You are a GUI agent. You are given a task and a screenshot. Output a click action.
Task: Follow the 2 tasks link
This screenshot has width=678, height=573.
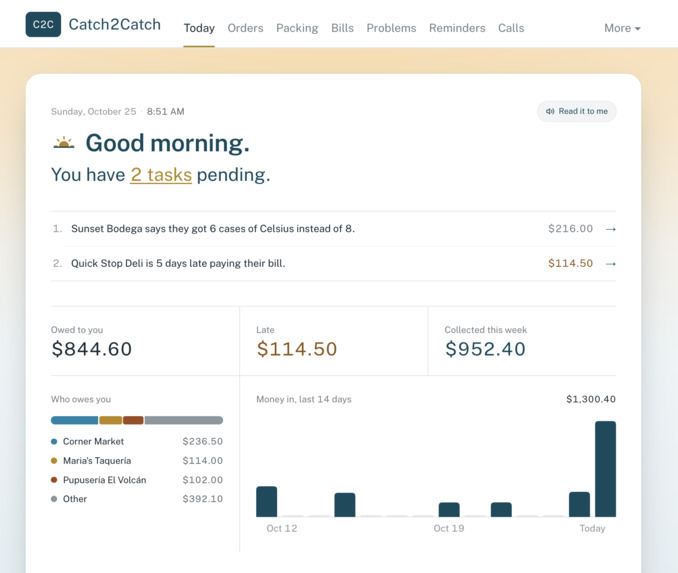161,175
